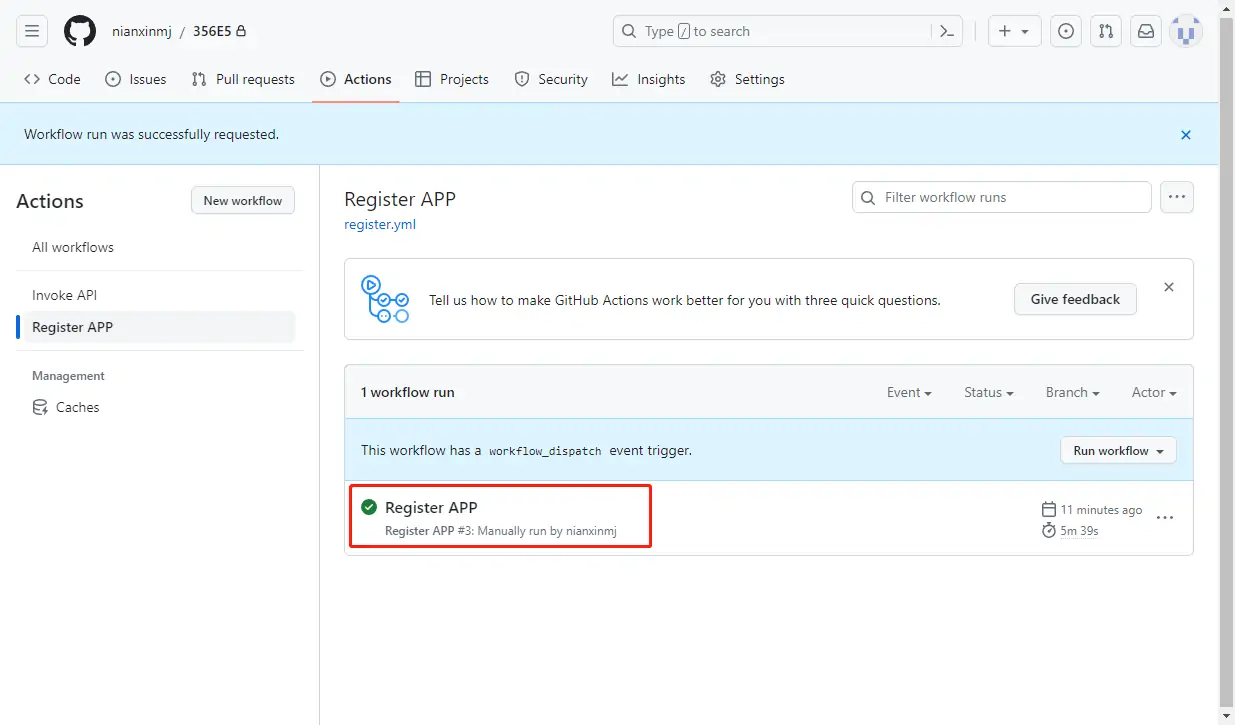Click the GitHub logo home icon
Viewport: 1235px width, 725px height.
pyautogui.click(x=80, y=31)
